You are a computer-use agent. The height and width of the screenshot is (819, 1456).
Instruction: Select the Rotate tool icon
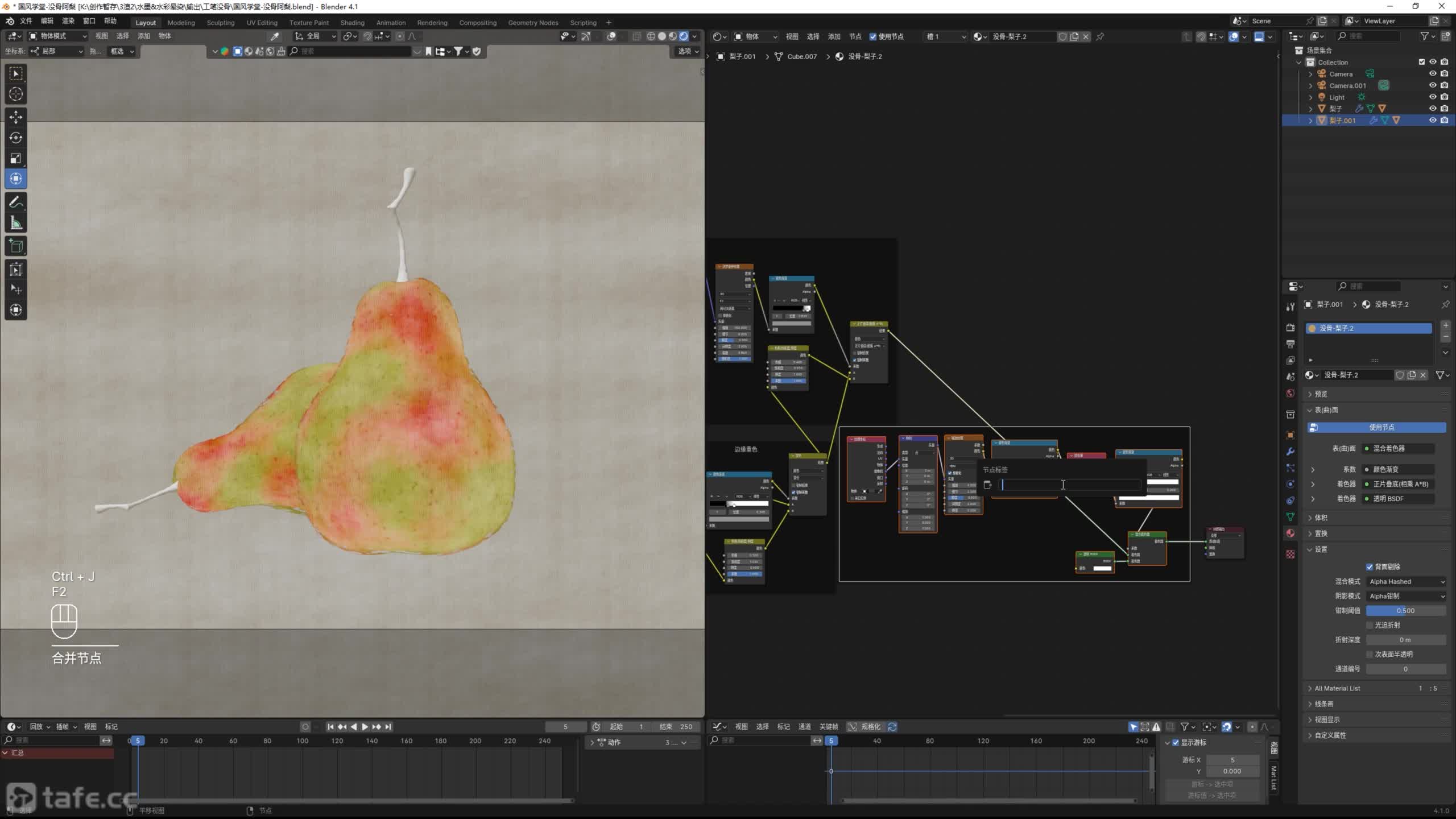click(x=16, y=138)
